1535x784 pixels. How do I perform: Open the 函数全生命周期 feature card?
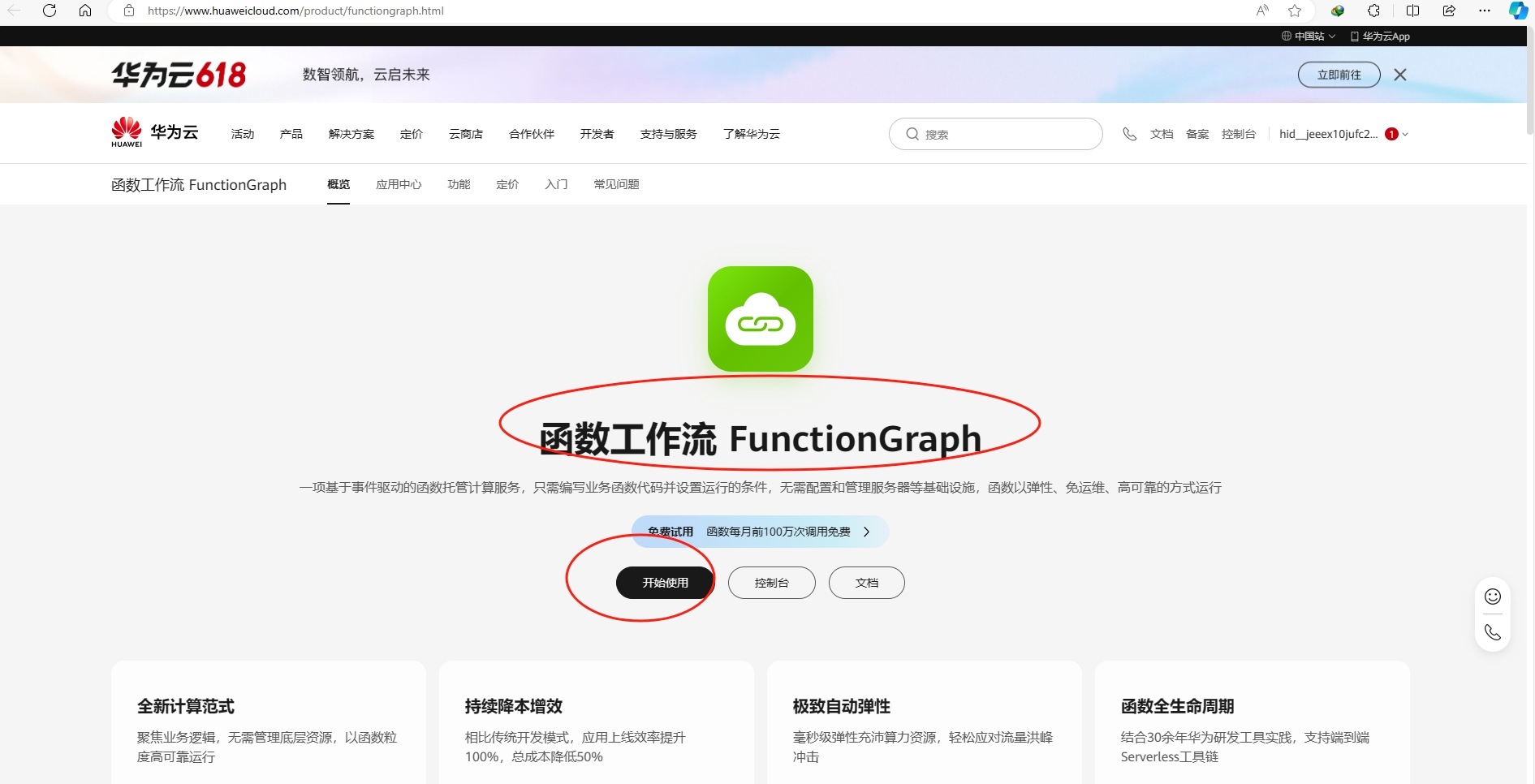(x=1253, y=722)
